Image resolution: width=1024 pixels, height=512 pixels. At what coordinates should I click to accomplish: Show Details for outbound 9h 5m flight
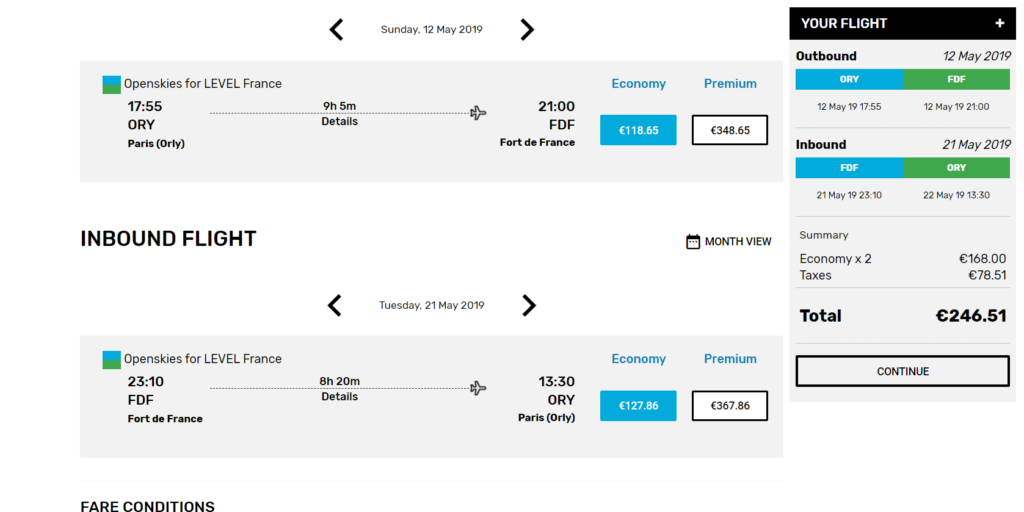(339, 122)
